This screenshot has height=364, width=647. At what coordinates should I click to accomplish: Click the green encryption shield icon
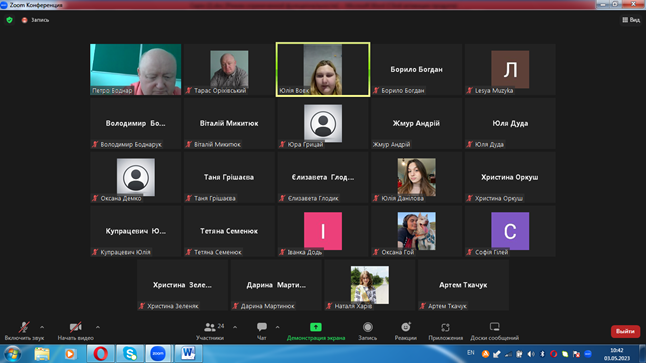9,20
